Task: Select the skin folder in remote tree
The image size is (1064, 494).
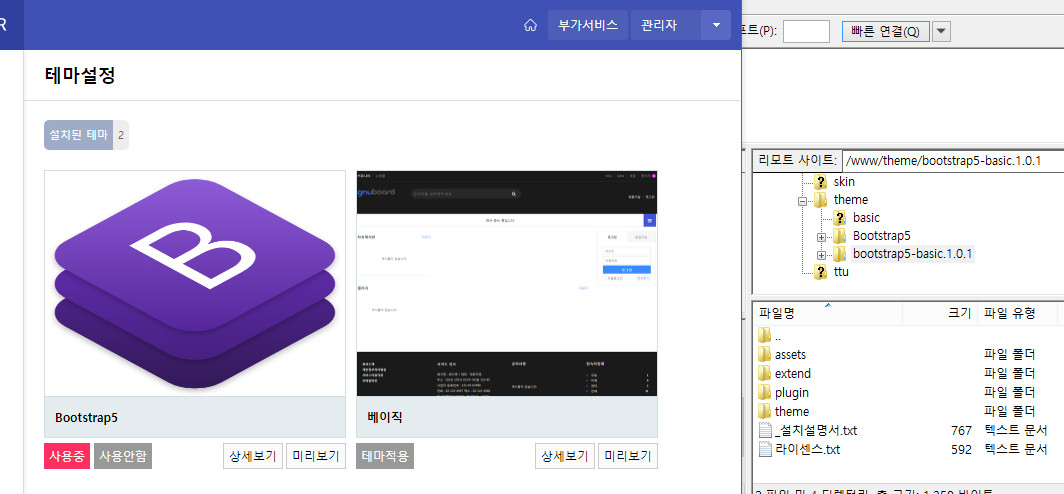Action: pos(844,182)
